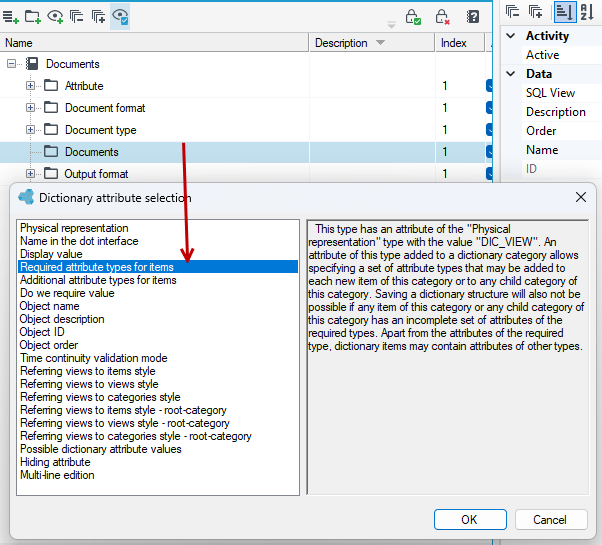Click the padlock with green check icon
This screenshot has height=545, width=602.
tap(413, 17)
